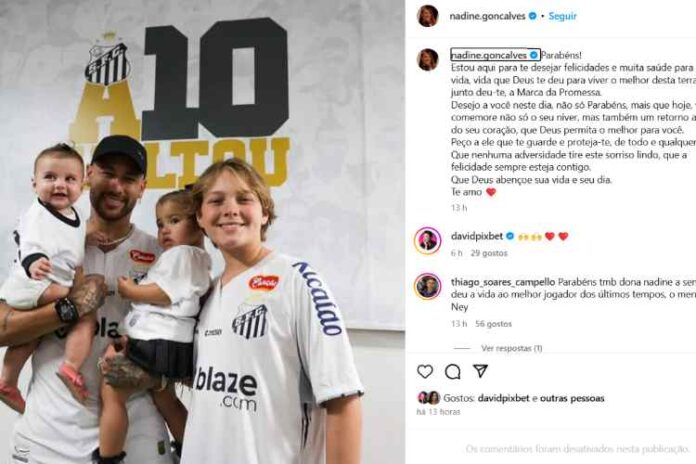The height and width of the screenshot is (464, 696).
Task: Click davidpixbet in the Gostos line
Action: point(503,398)
